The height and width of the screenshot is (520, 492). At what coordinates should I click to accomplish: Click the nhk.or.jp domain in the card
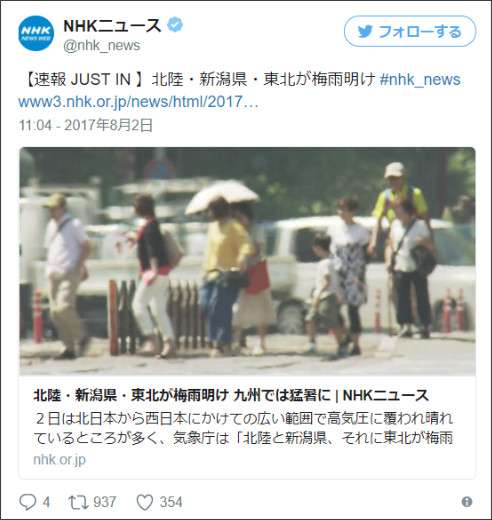(60, 459)
